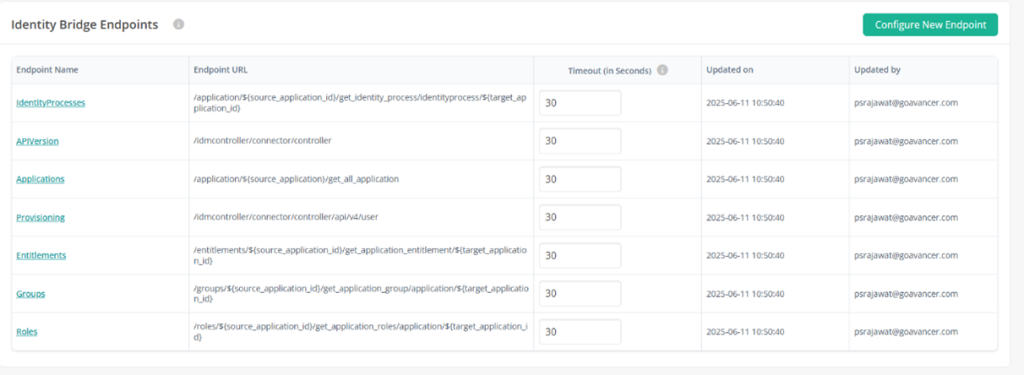The height and width of the screenshot is (375, 1024).
Task: Open the APIVersion endpoint link
Action: [37, 140]
